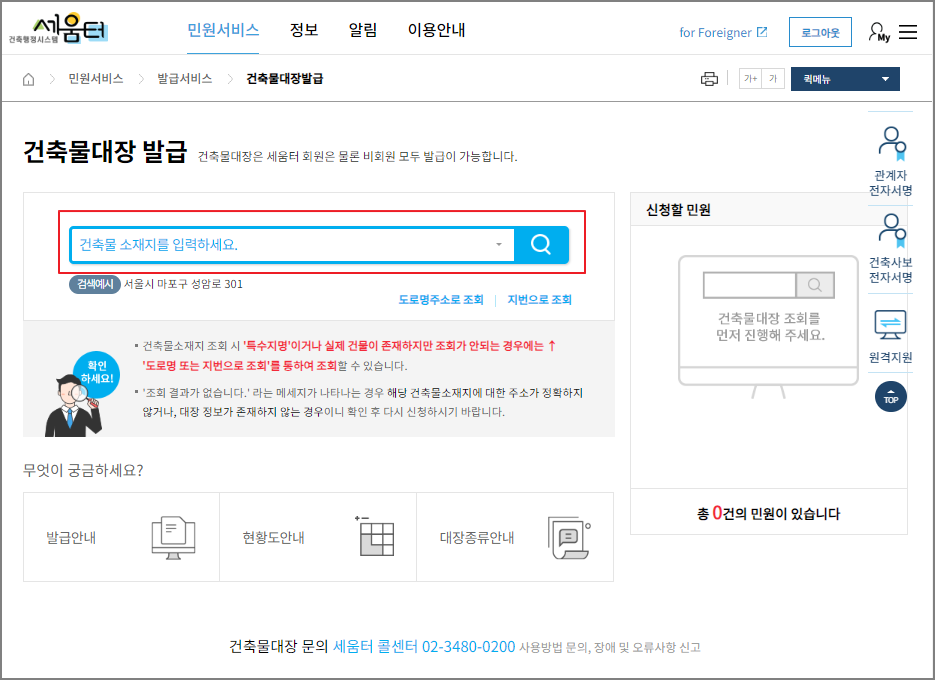Click the blue magnifier search icon
This screenshot has width=935, height=680.
(540, 244)
